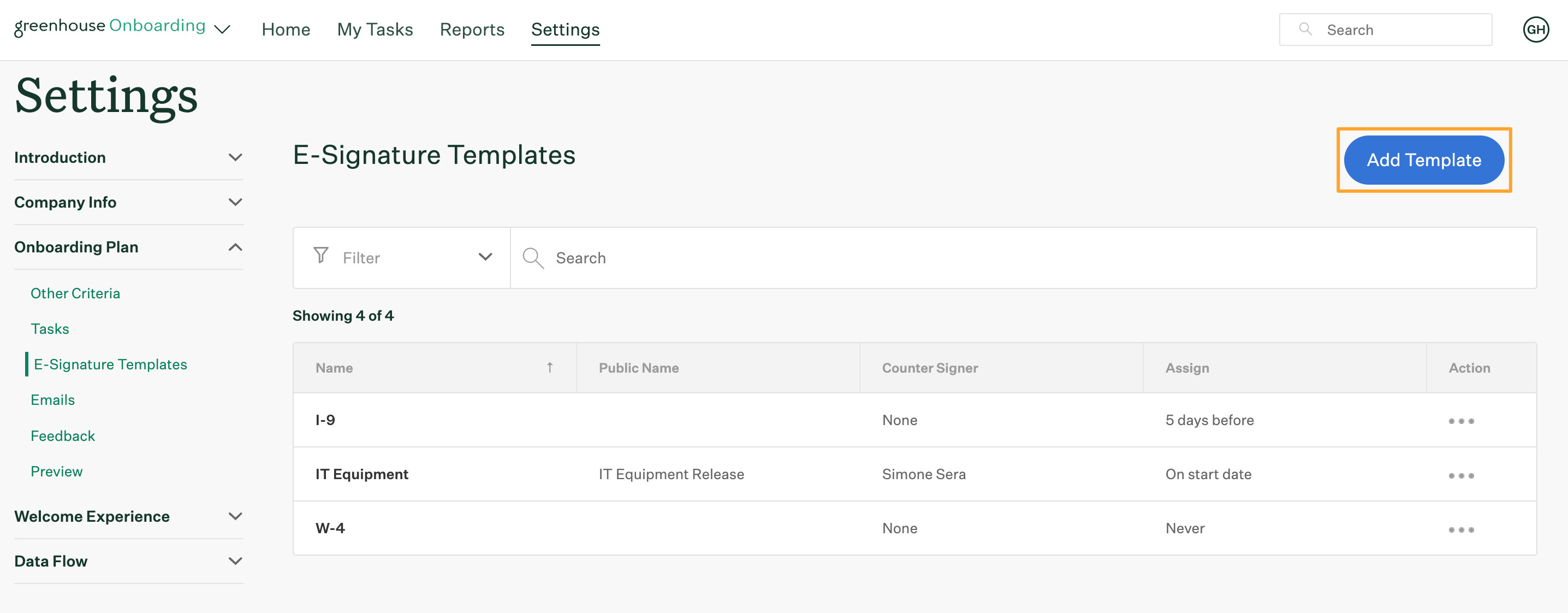Open the W-4 template row
Image resolution: width=1568 pixels, height=613 pixels.
915,528
